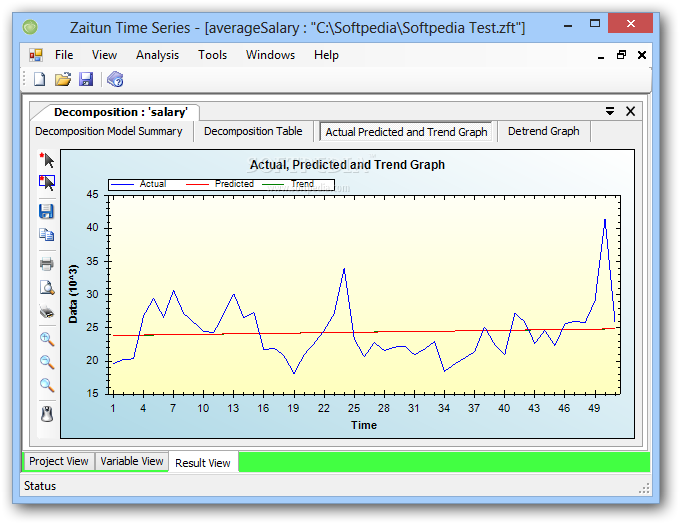Expand the result panel dropdown arrow
The width and height of the screenshot is (680, 524).
[610, 111]
